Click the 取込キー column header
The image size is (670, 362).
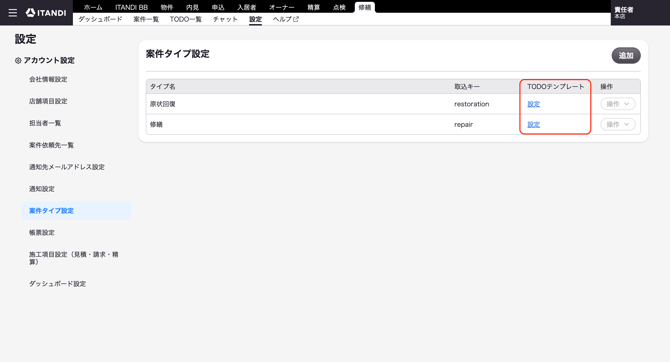point(467,87)
